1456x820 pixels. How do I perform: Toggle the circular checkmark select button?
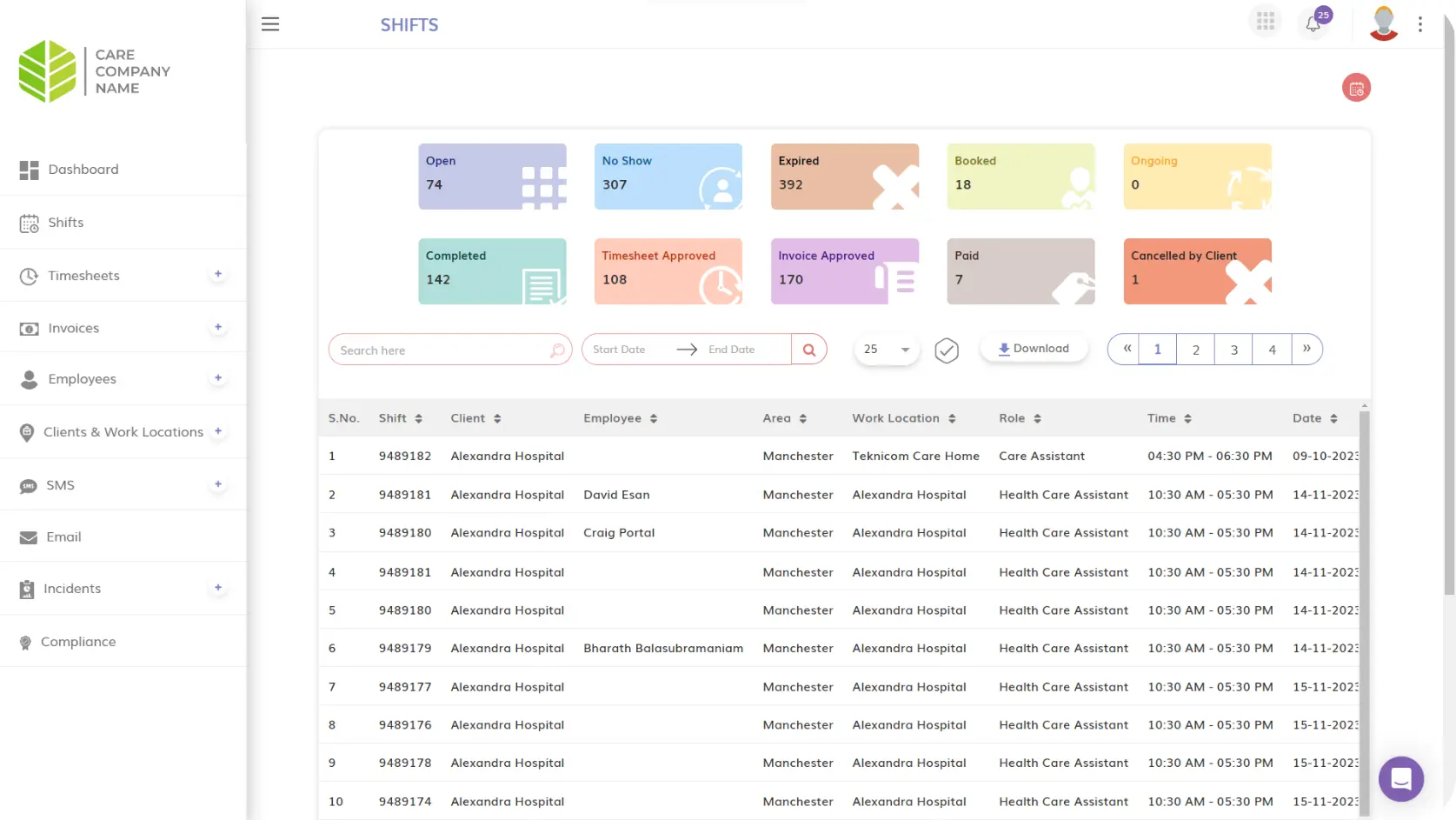(947, 350)
